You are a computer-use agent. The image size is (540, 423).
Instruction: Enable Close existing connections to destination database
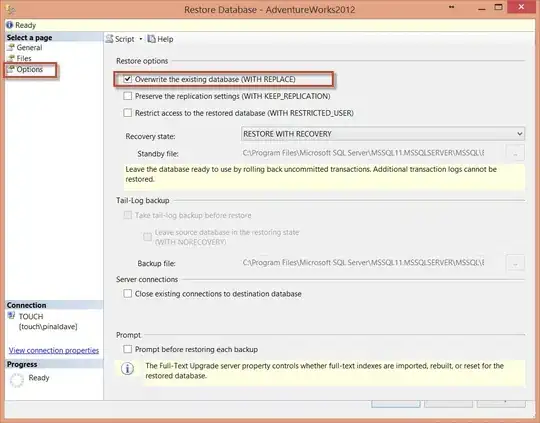click(127, 293)
